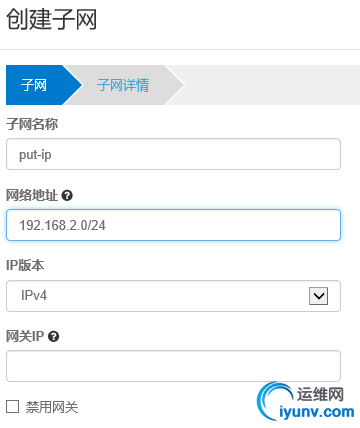Focus the 子网名称 field containing put-ip
360x428 pixels.
(x=173, y=154)
